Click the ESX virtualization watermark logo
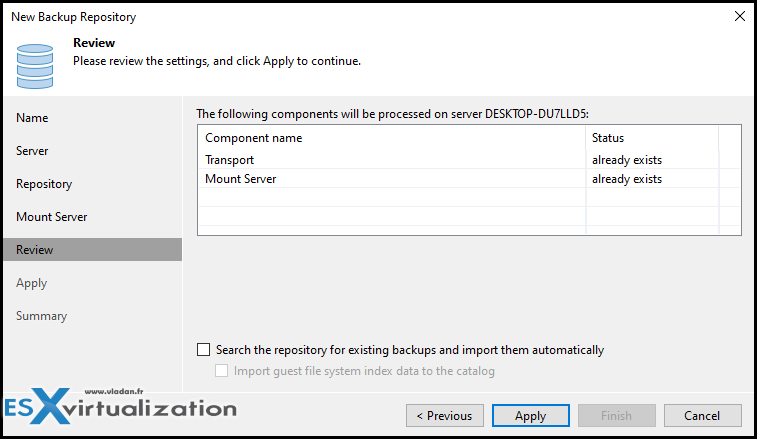 120,406
